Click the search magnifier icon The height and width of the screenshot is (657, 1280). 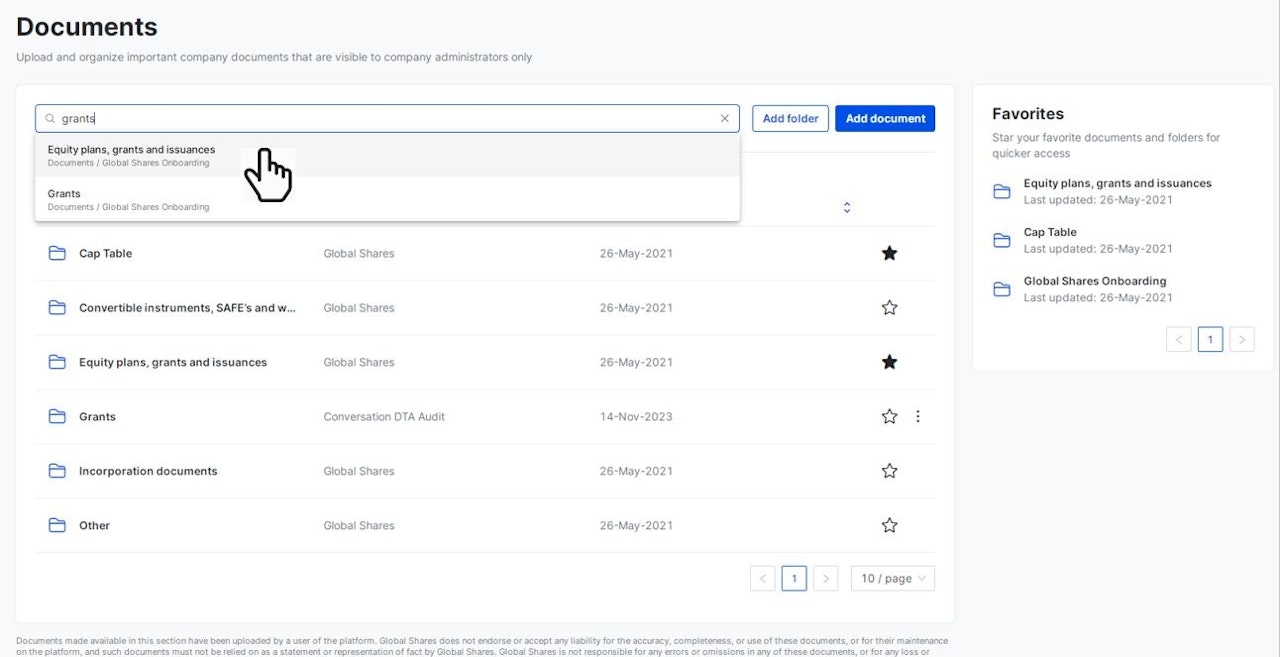pyautogui.click(x=50, y=118)
